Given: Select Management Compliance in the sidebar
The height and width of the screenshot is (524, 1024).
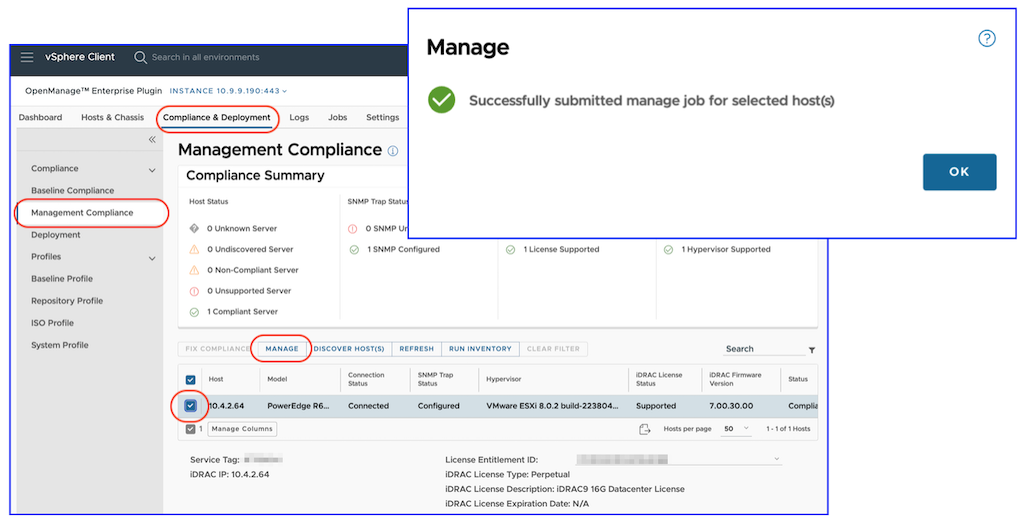Looking at the screenshot, I should (82, 213).
